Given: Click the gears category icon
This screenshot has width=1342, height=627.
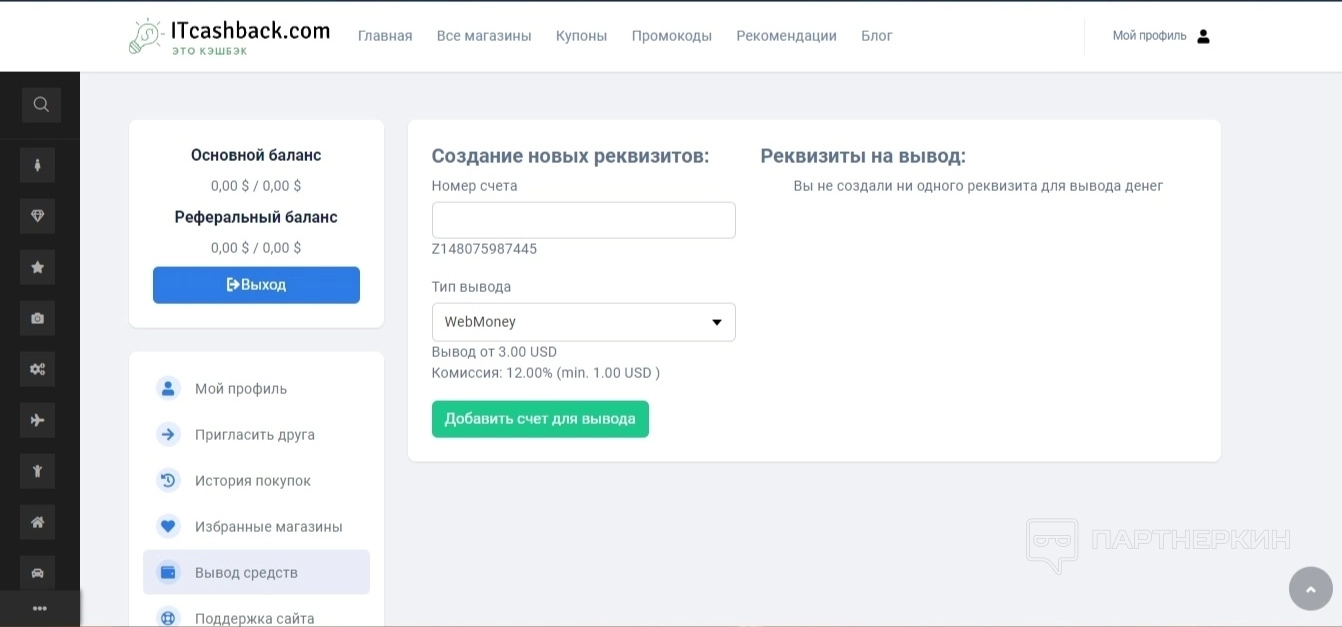Looking at the screenshot, I should (38, 369).
